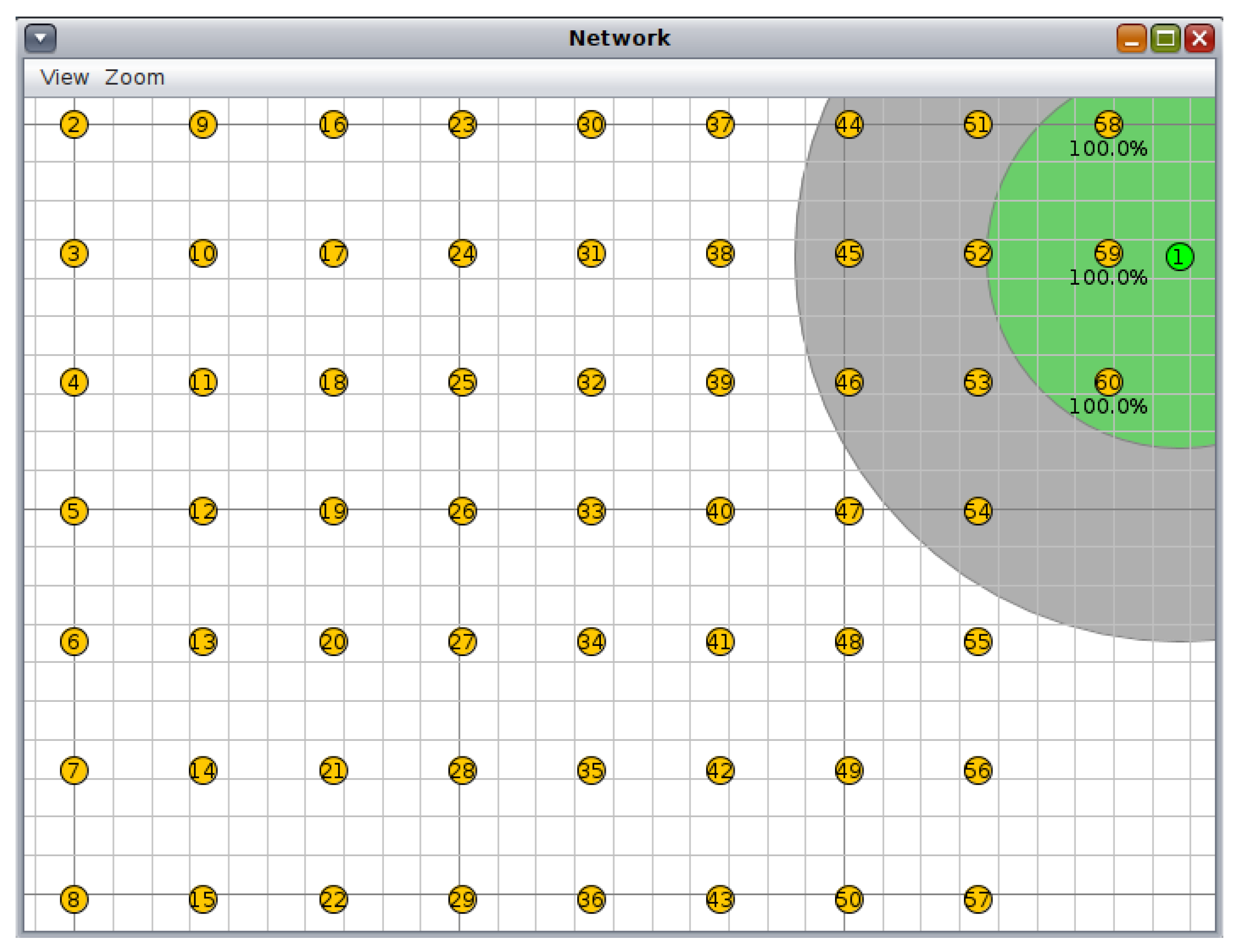Click node 60 in green radio range

click(x=1108, y=382)
